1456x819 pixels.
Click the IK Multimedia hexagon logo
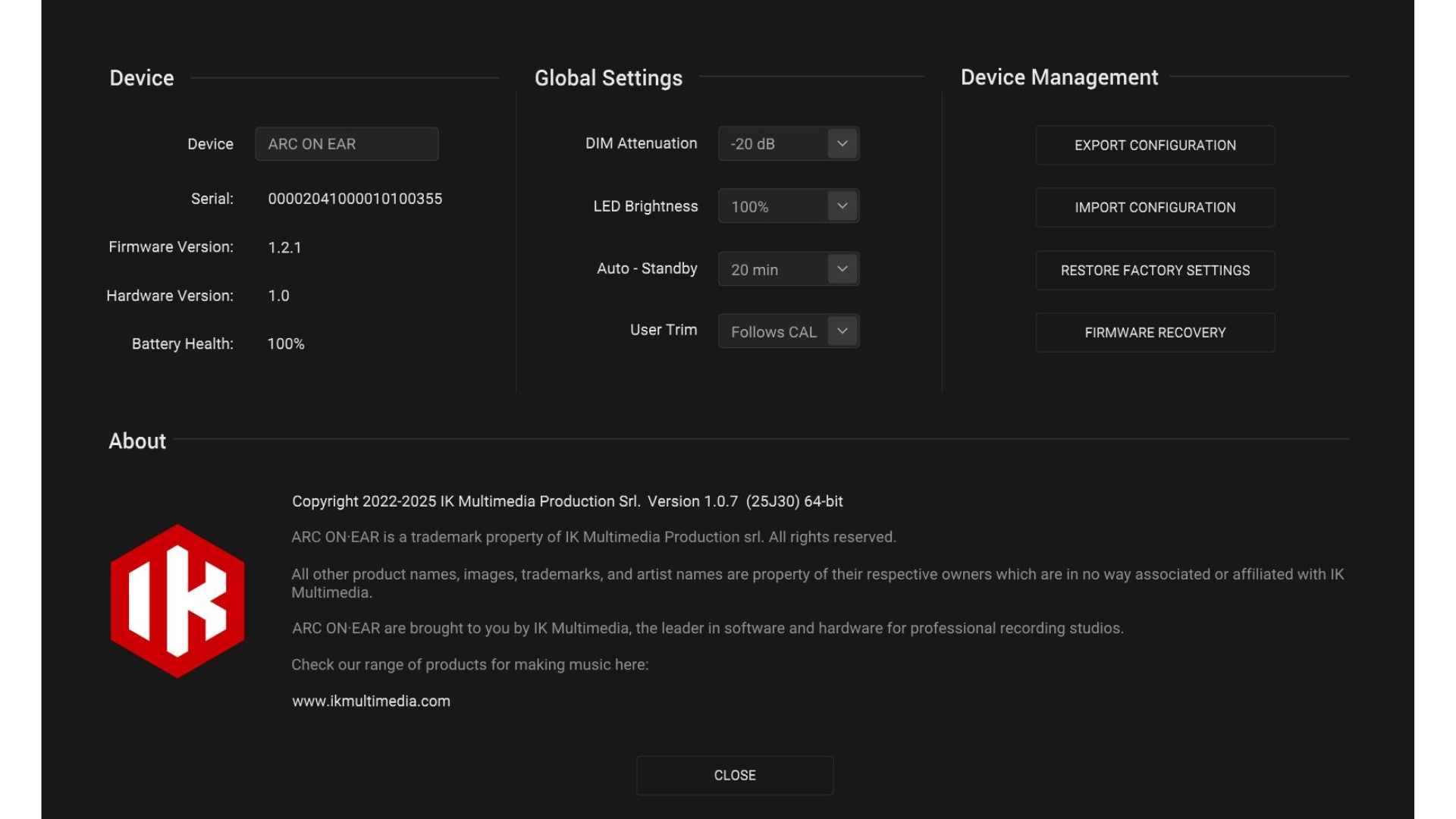click(177, 601)
